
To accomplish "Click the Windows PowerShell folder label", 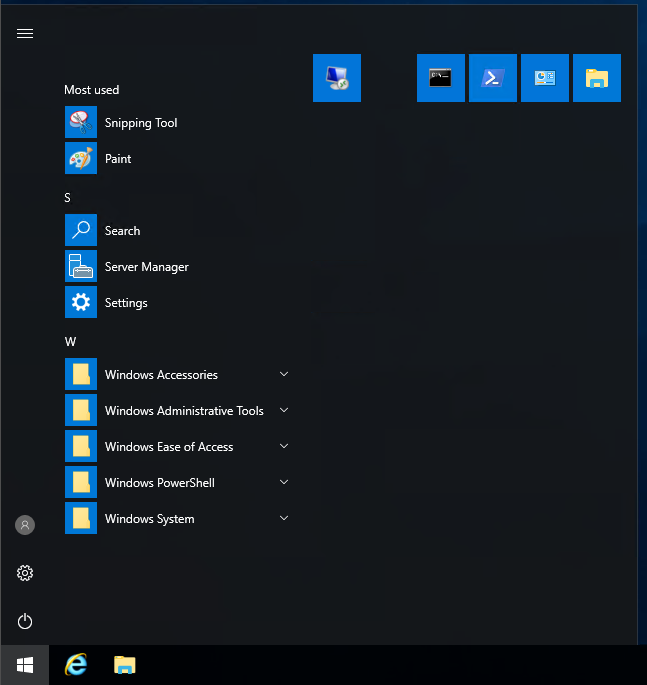I will (160, 483).
